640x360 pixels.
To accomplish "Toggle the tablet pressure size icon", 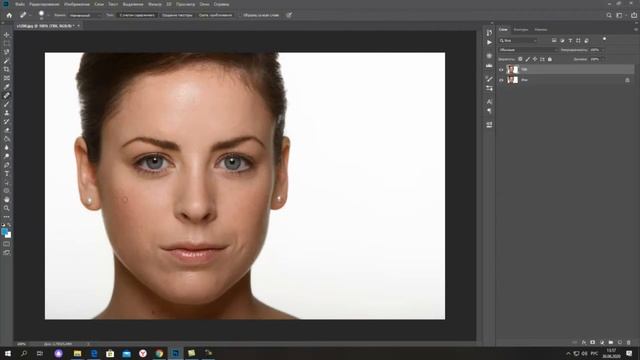I will [289, 15].
